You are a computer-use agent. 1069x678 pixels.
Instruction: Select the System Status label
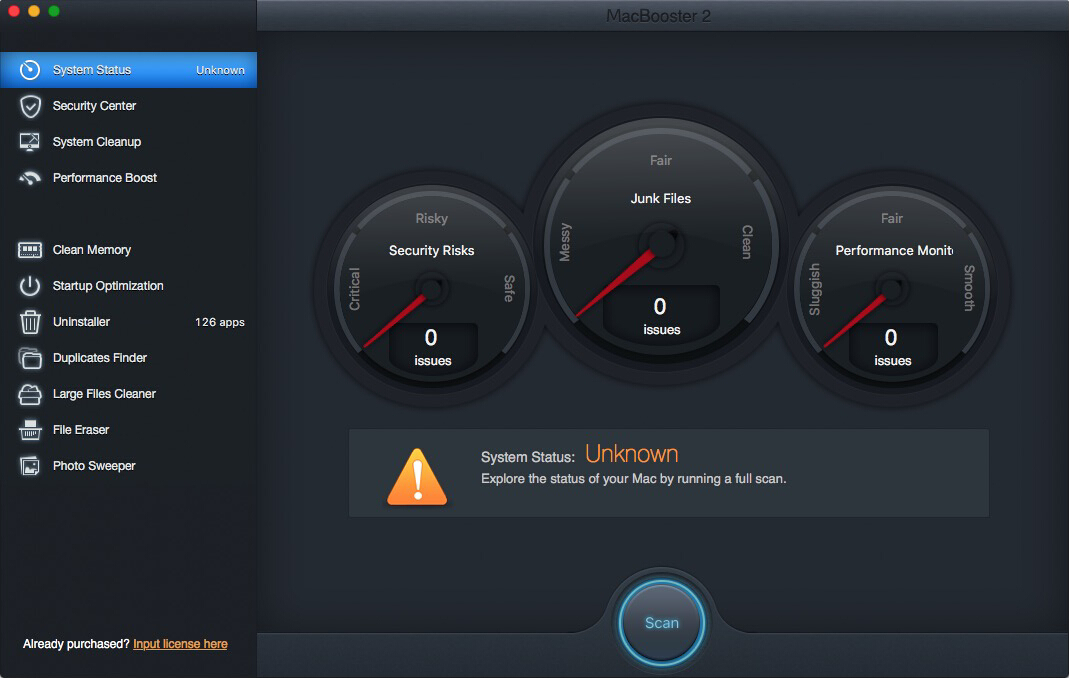coord(91,70)
